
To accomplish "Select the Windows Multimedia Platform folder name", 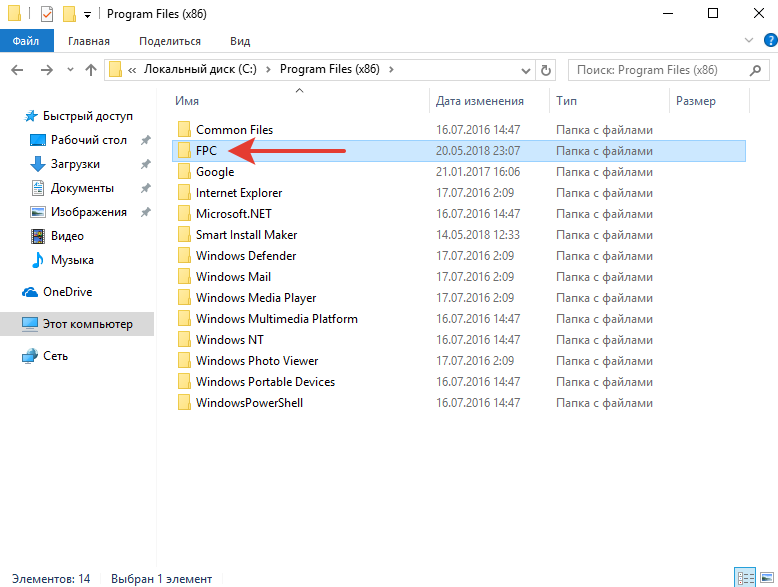I will [277, 319].
